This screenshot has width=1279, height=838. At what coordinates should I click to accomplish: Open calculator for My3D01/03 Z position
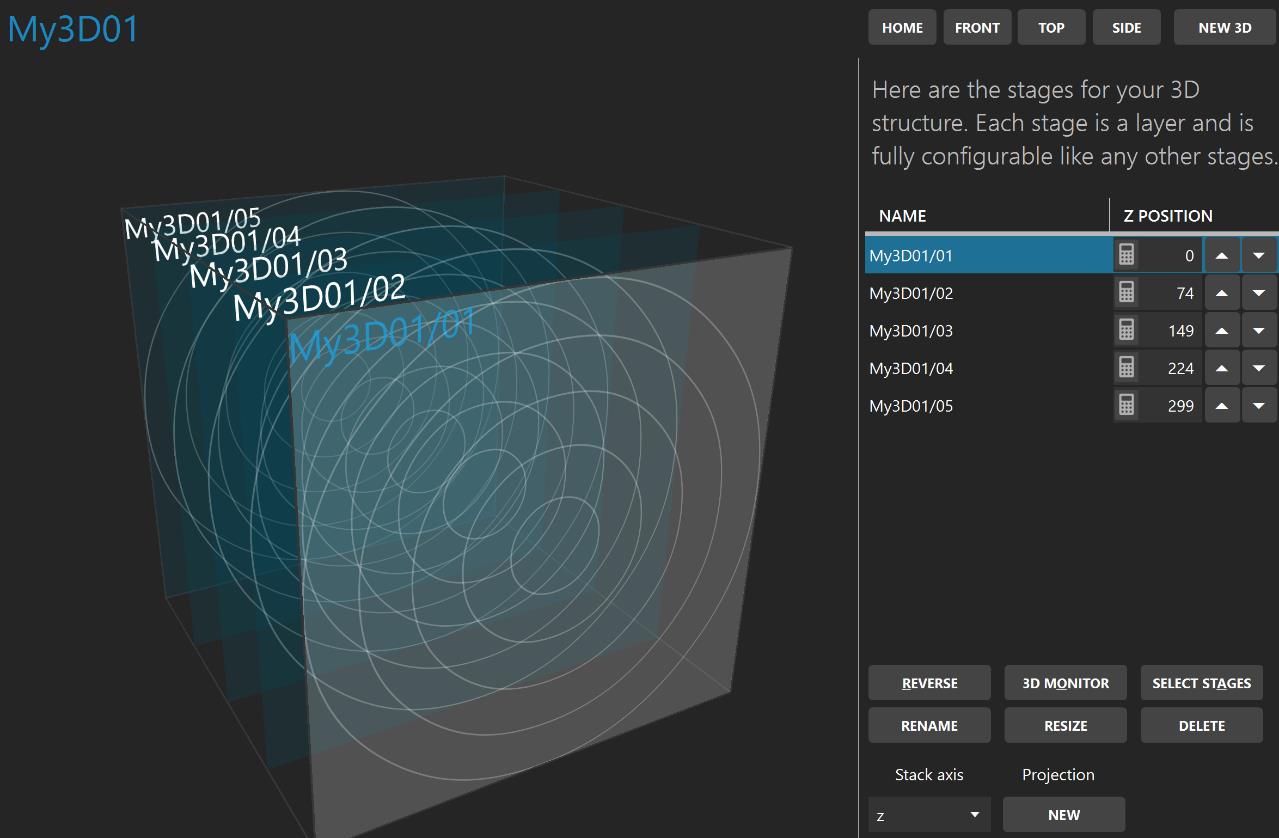click(1126, 331)
